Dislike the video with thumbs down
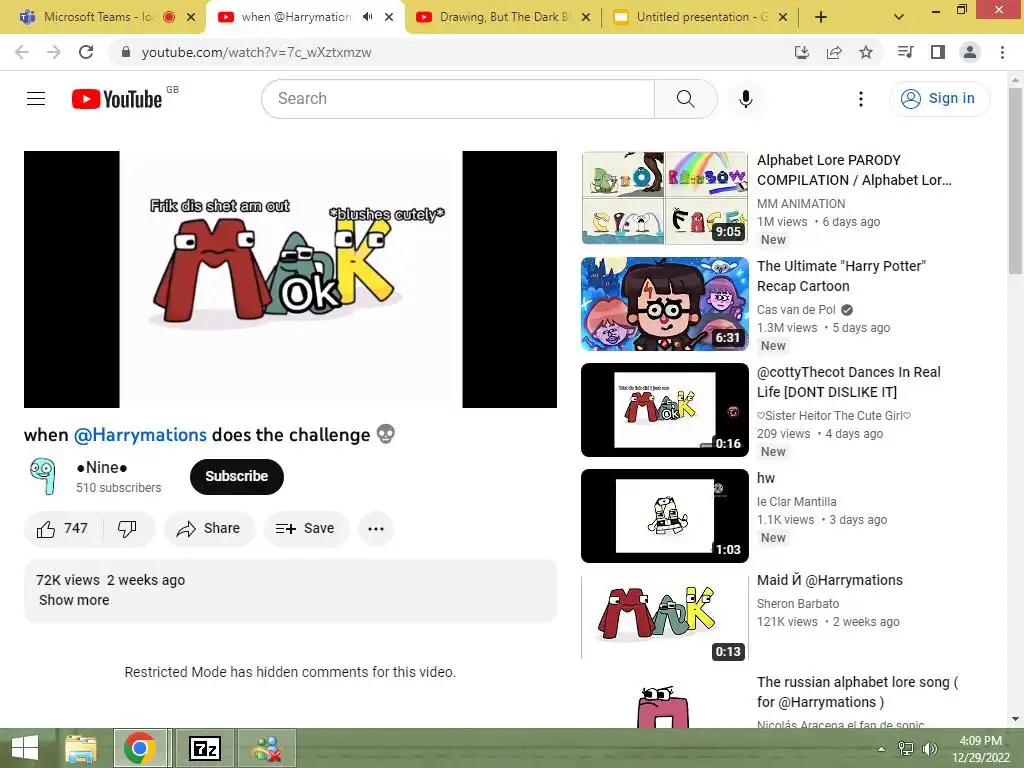This screenshot has width=1024, height=768. coord(127,528)
